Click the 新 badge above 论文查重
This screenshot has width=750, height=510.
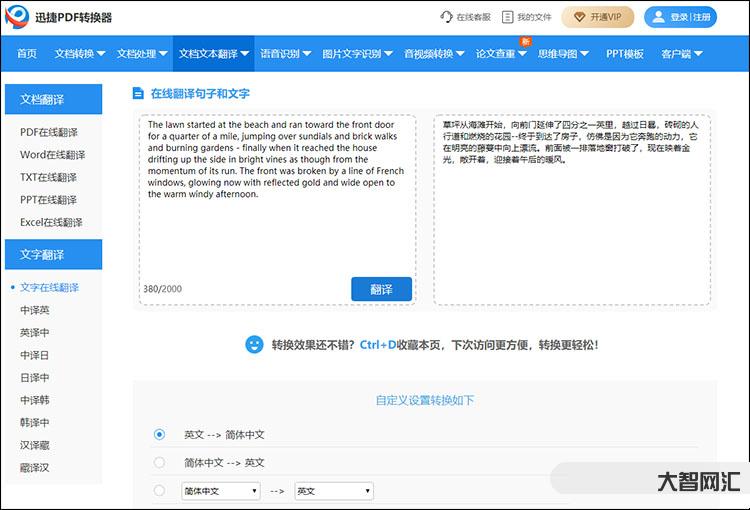point(525,40)
